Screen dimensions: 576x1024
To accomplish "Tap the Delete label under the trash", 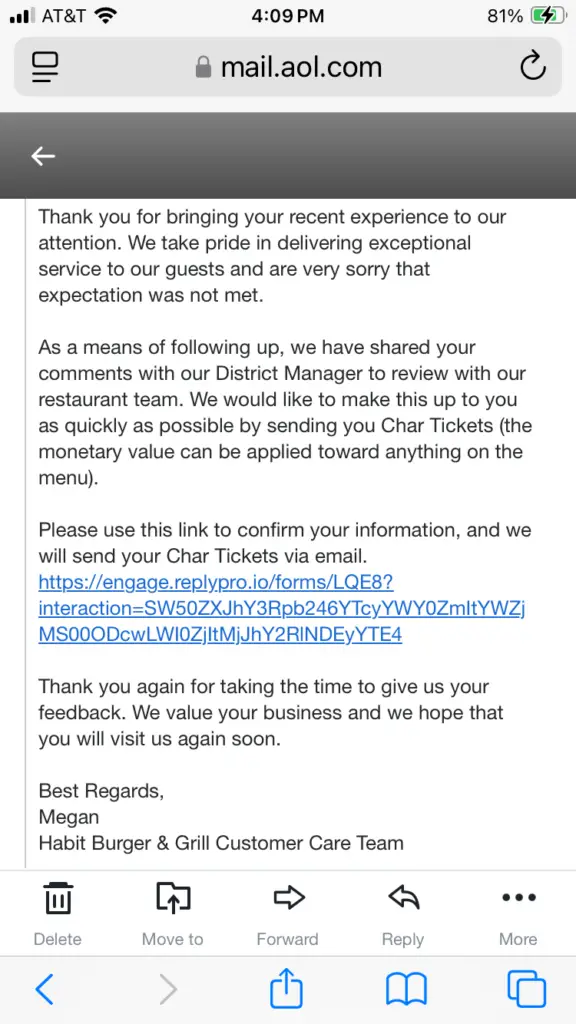I will pos(57,939).
